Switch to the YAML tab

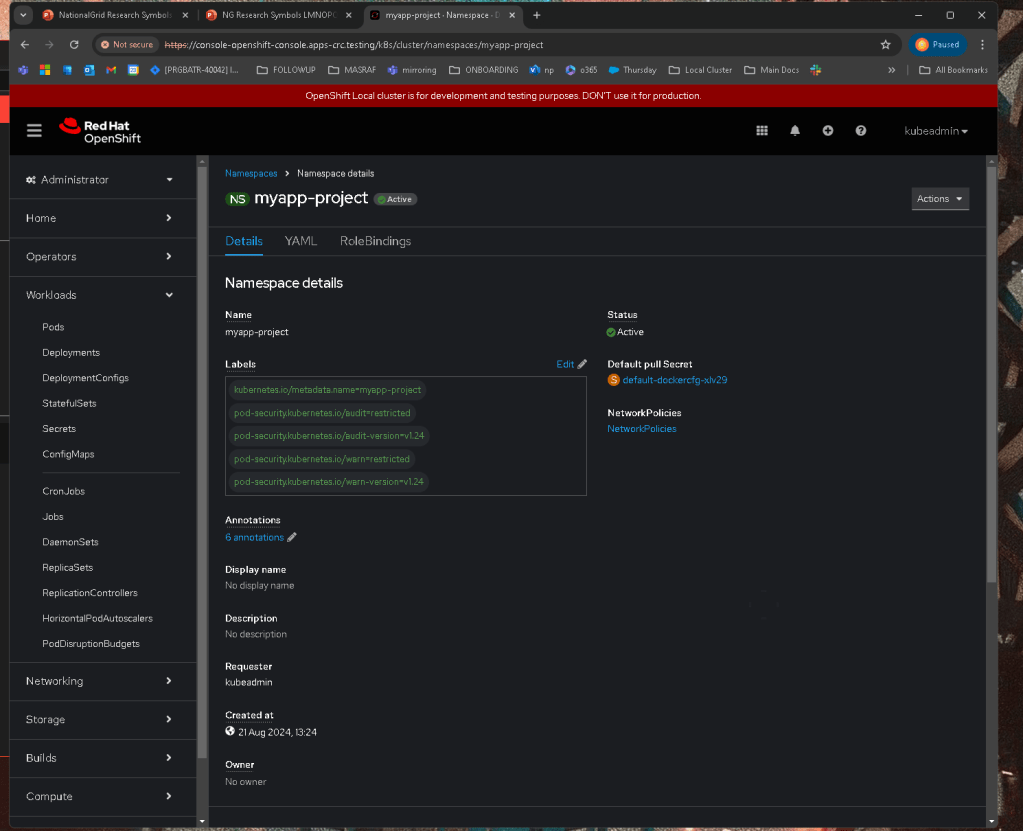pos(300,241)
